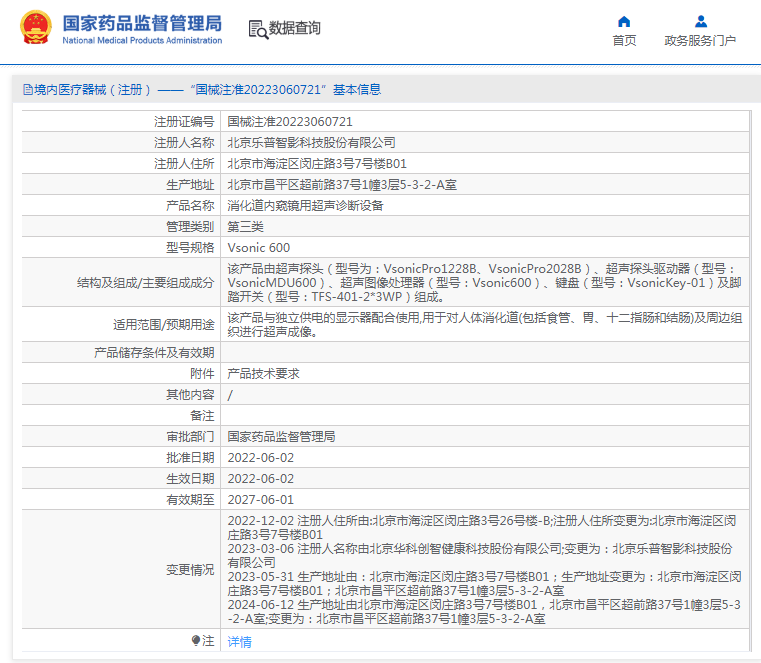Click the 生效日期 row label
The width and height of the screenshot is (761, 663).
(x=190, y=479)
